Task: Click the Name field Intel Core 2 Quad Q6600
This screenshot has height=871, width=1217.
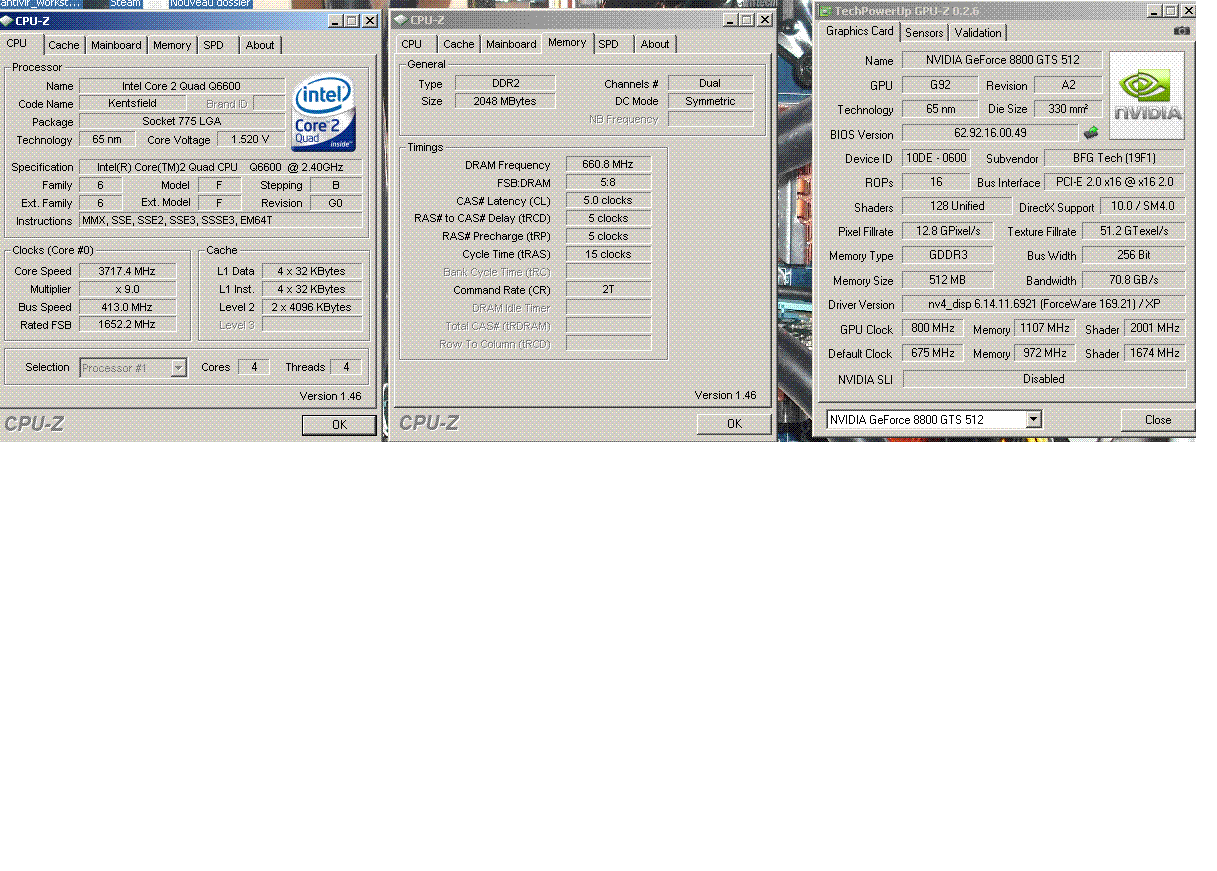Action: (x=182, y=86)
